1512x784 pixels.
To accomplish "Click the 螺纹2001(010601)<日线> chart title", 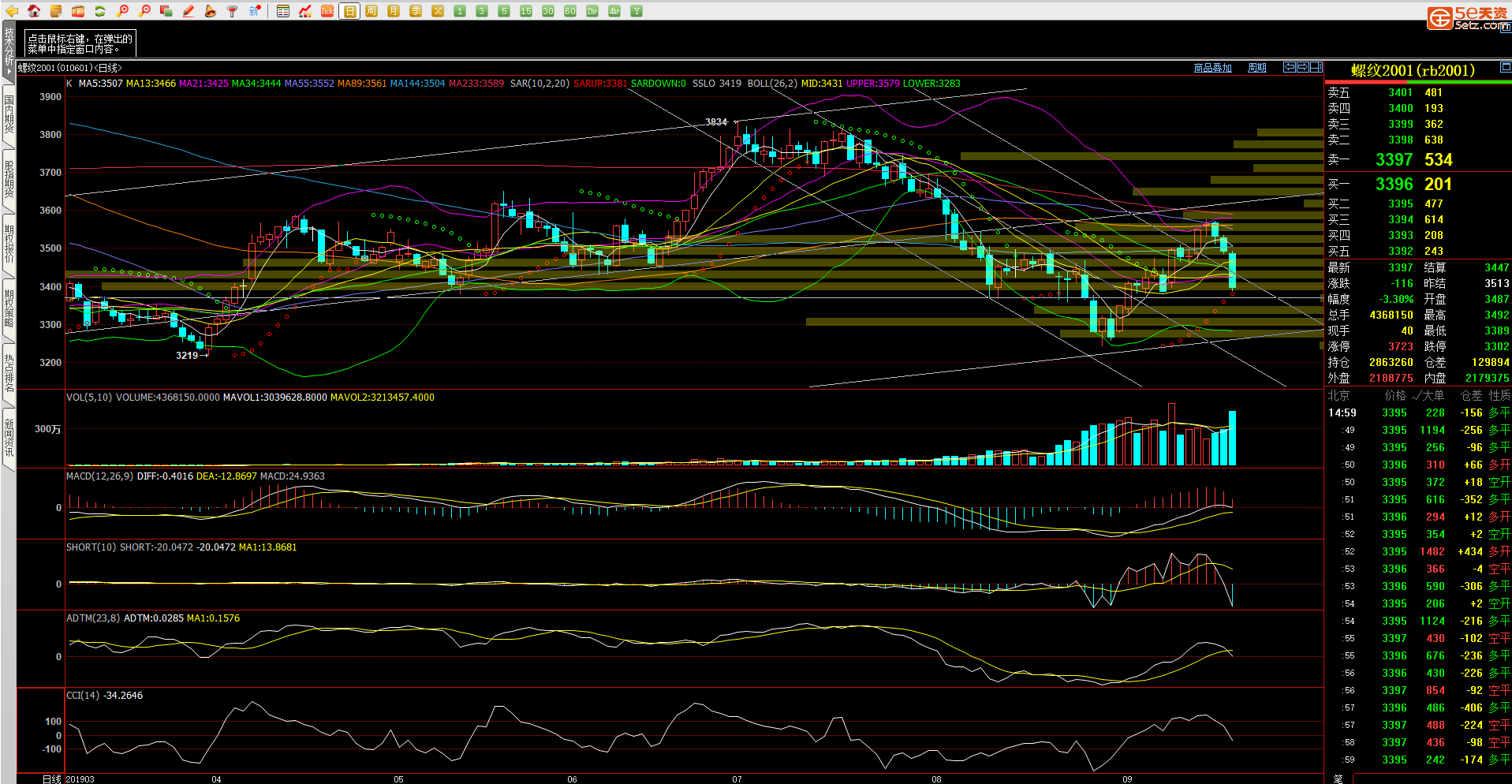I will pyautogui.click(x=70, y=68).
